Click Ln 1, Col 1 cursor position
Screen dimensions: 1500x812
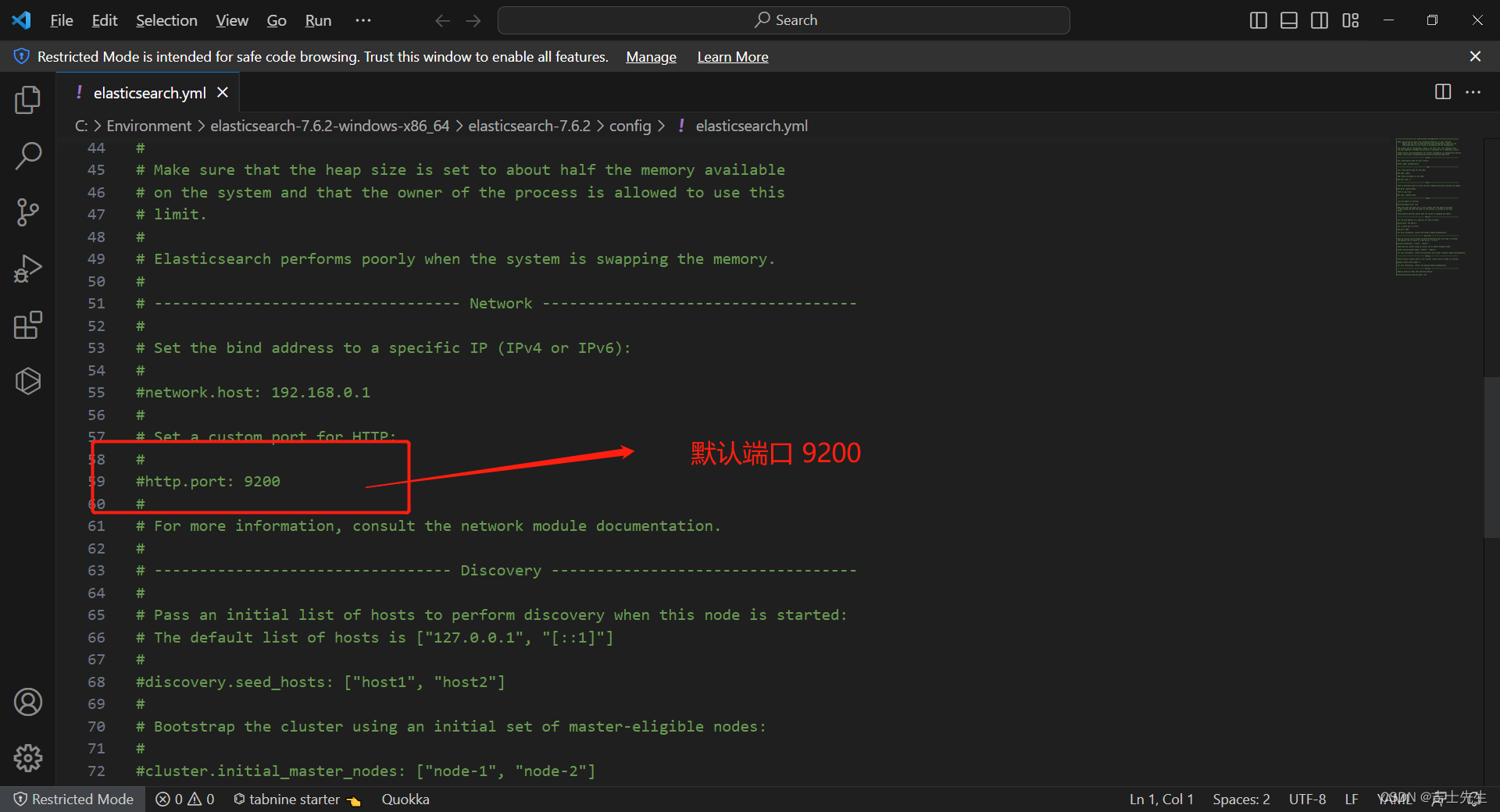pos(1161,799)
